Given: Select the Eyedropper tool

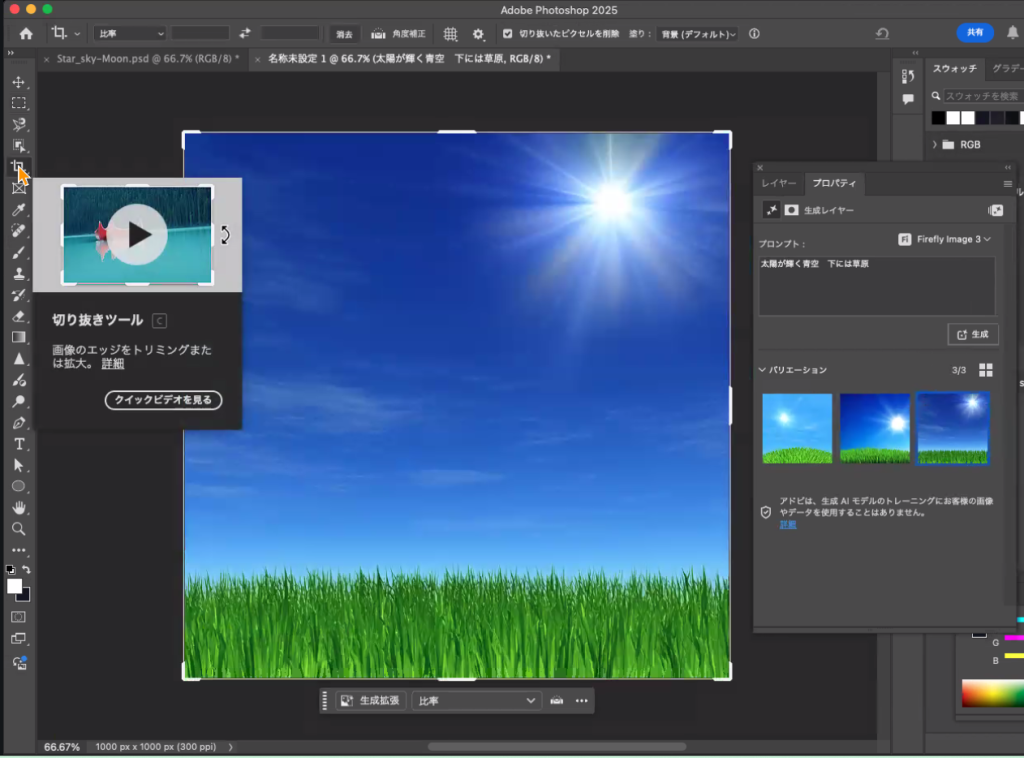Looking at the screenshot, I should pyautogui.click(x=18, y=210).
